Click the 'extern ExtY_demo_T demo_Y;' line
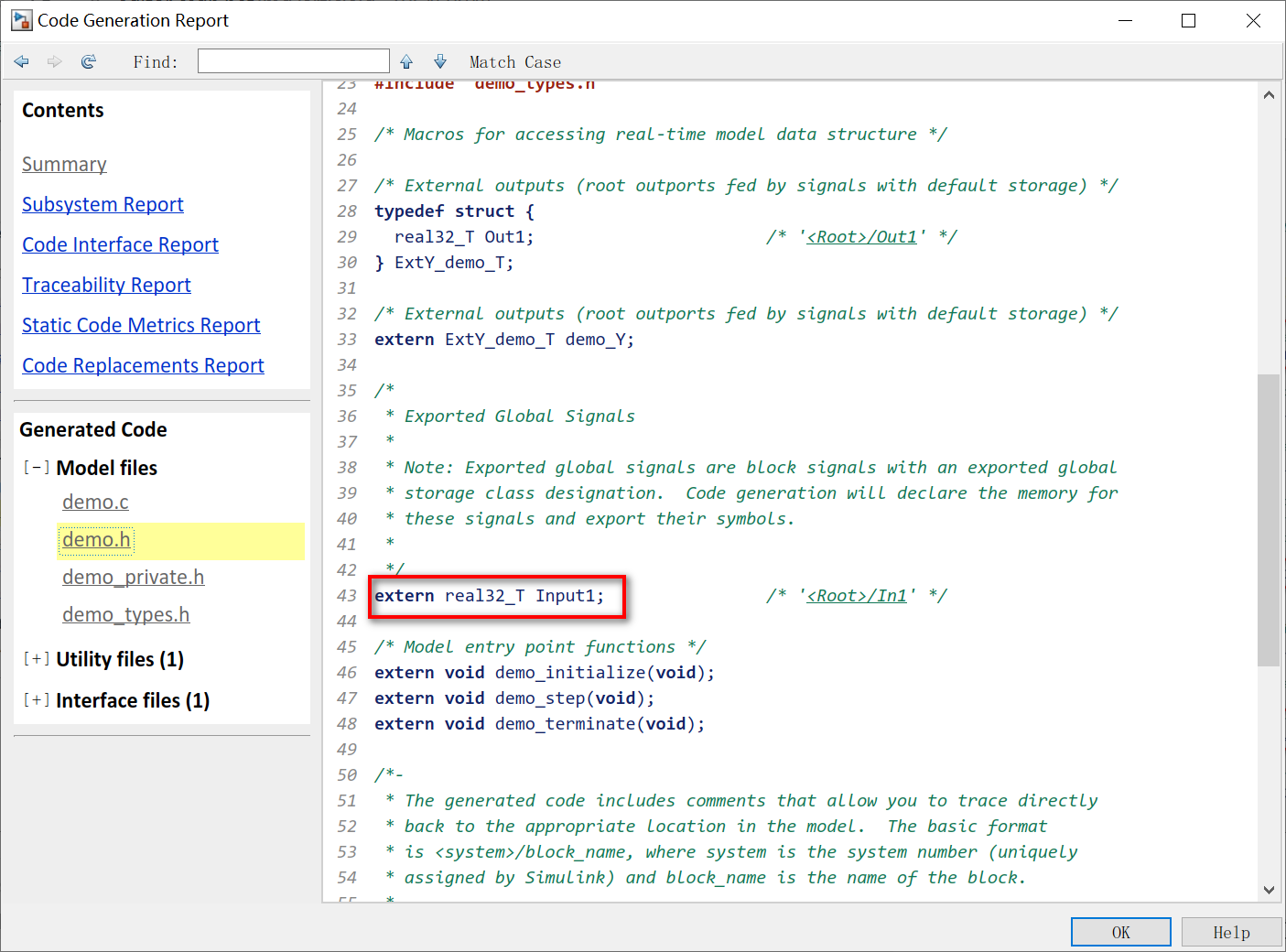Screen dimensions: 1286x952 (504, 340)
